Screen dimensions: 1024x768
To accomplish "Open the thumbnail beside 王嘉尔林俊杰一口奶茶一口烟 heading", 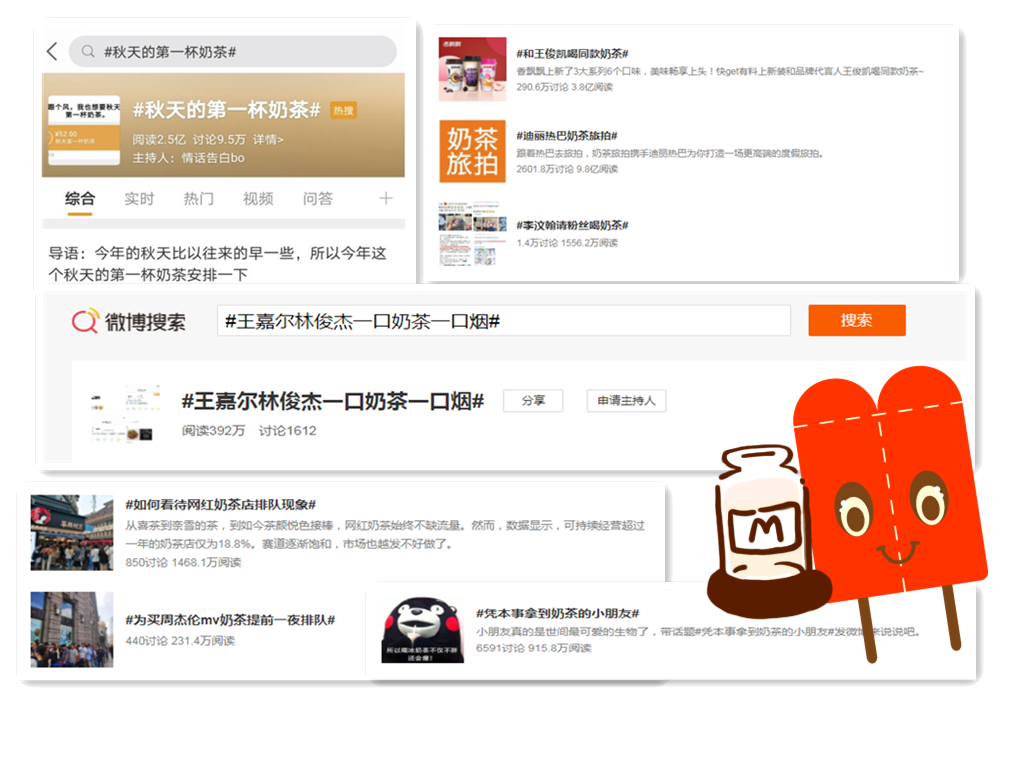I will (124, 413).
